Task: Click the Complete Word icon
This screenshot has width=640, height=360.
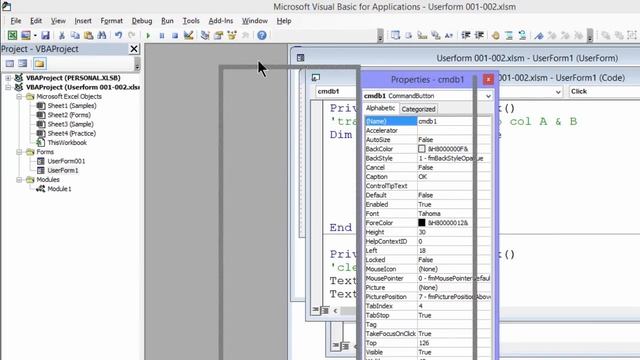Action: [x=449, y=36]
